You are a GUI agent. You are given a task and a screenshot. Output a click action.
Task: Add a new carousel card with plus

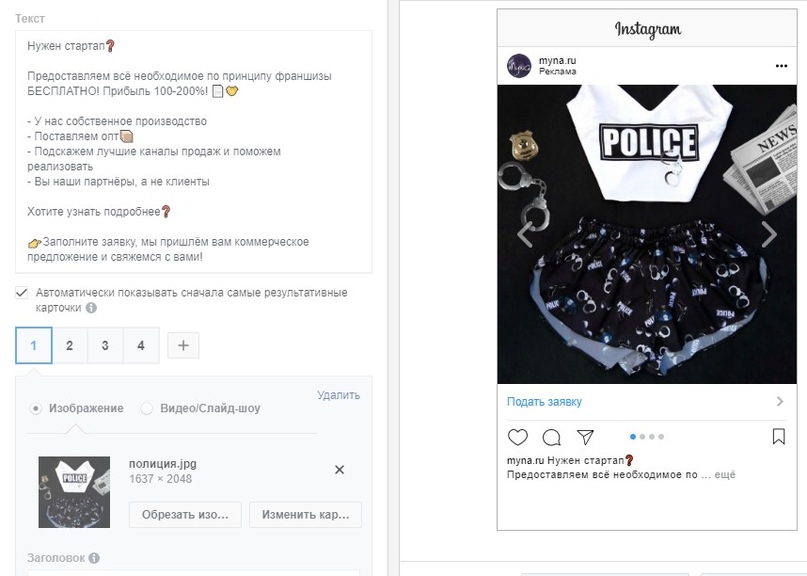183,345
